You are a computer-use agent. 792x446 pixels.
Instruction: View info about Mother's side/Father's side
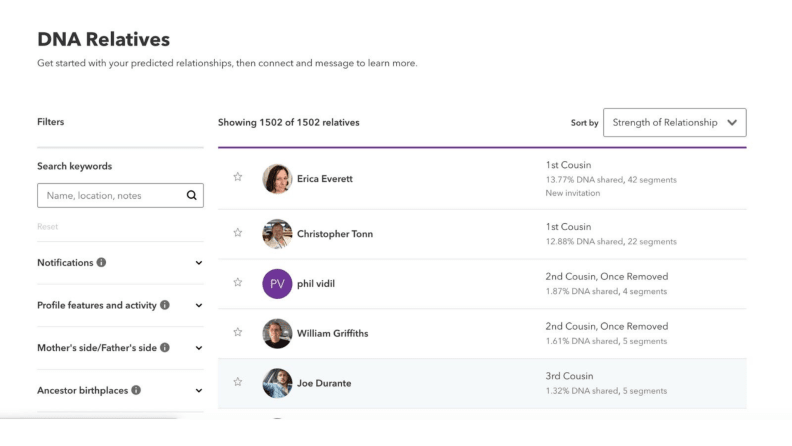(x=165, y=348)
